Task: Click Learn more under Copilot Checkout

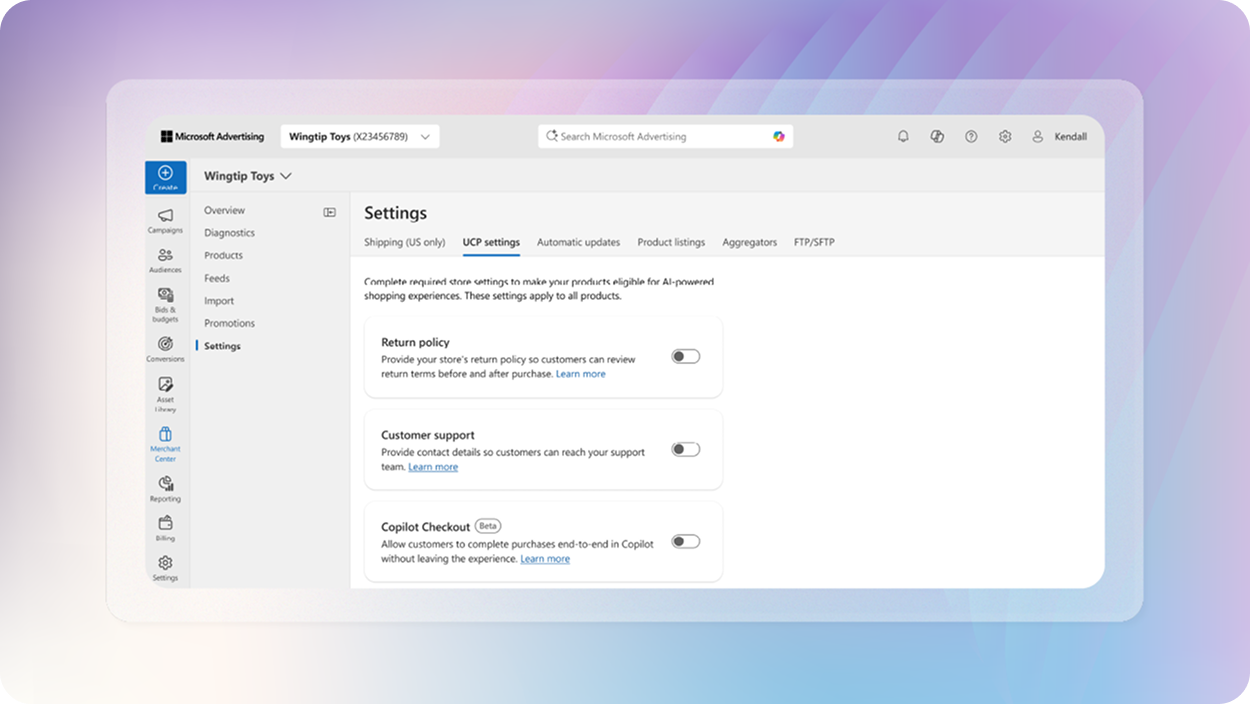Action: pos(545,559)
